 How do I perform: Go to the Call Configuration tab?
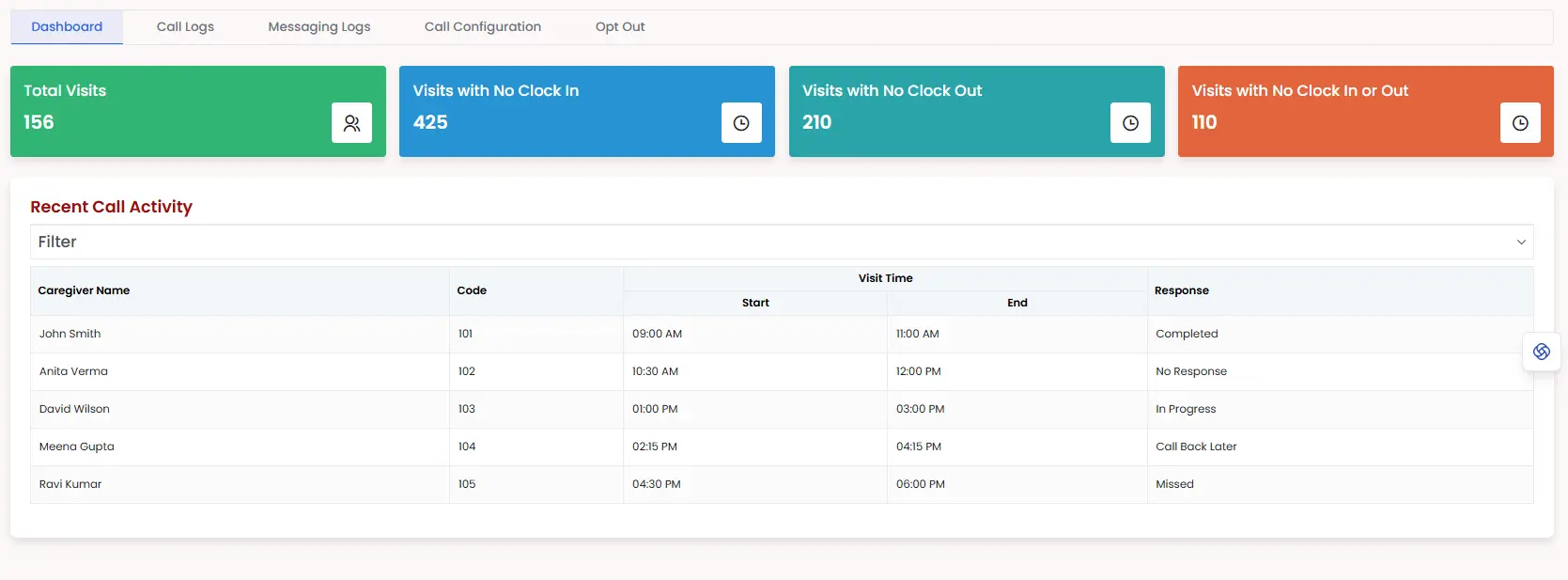(483, 26)
